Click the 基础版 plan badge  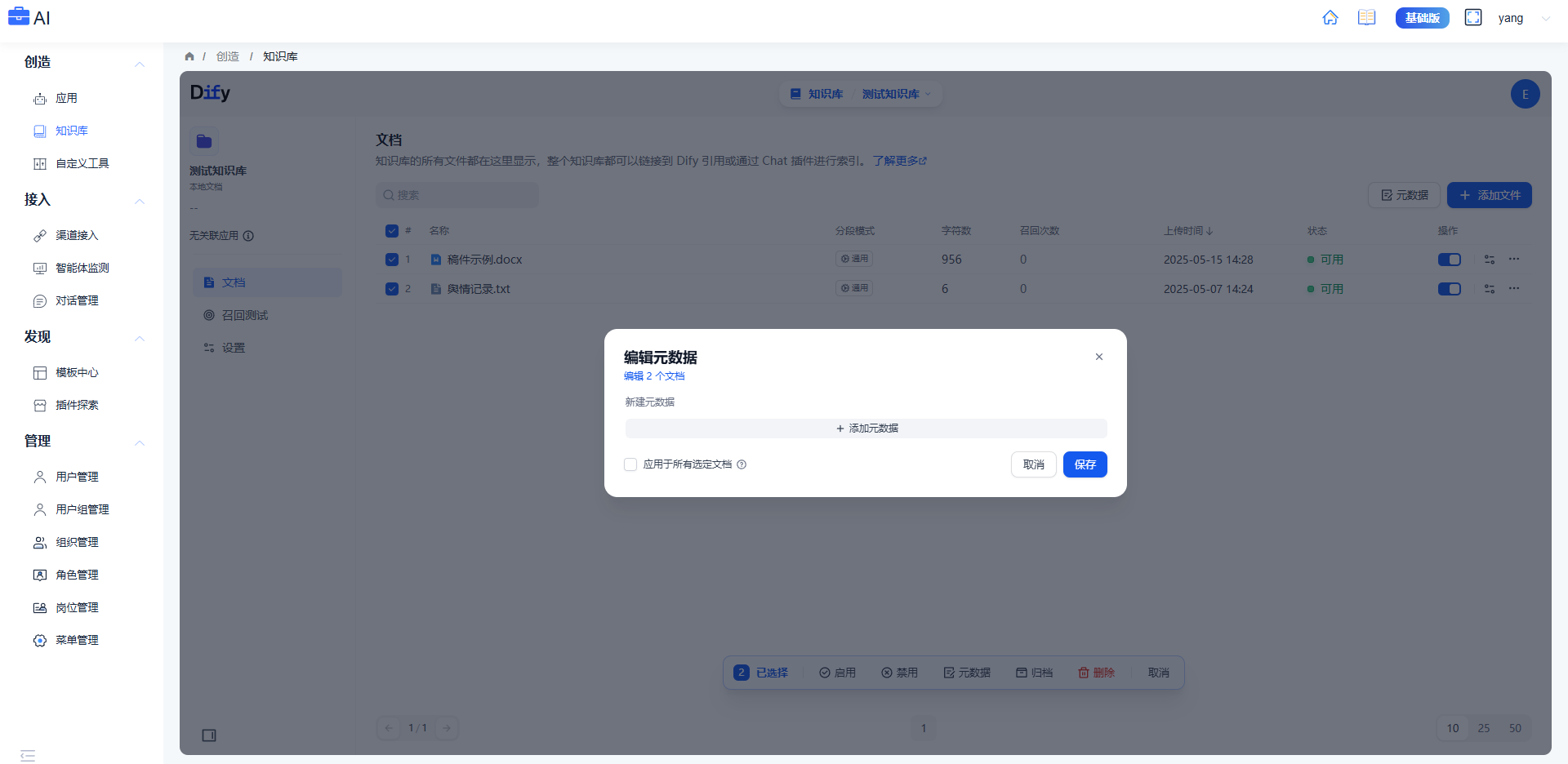(1422, 18)
